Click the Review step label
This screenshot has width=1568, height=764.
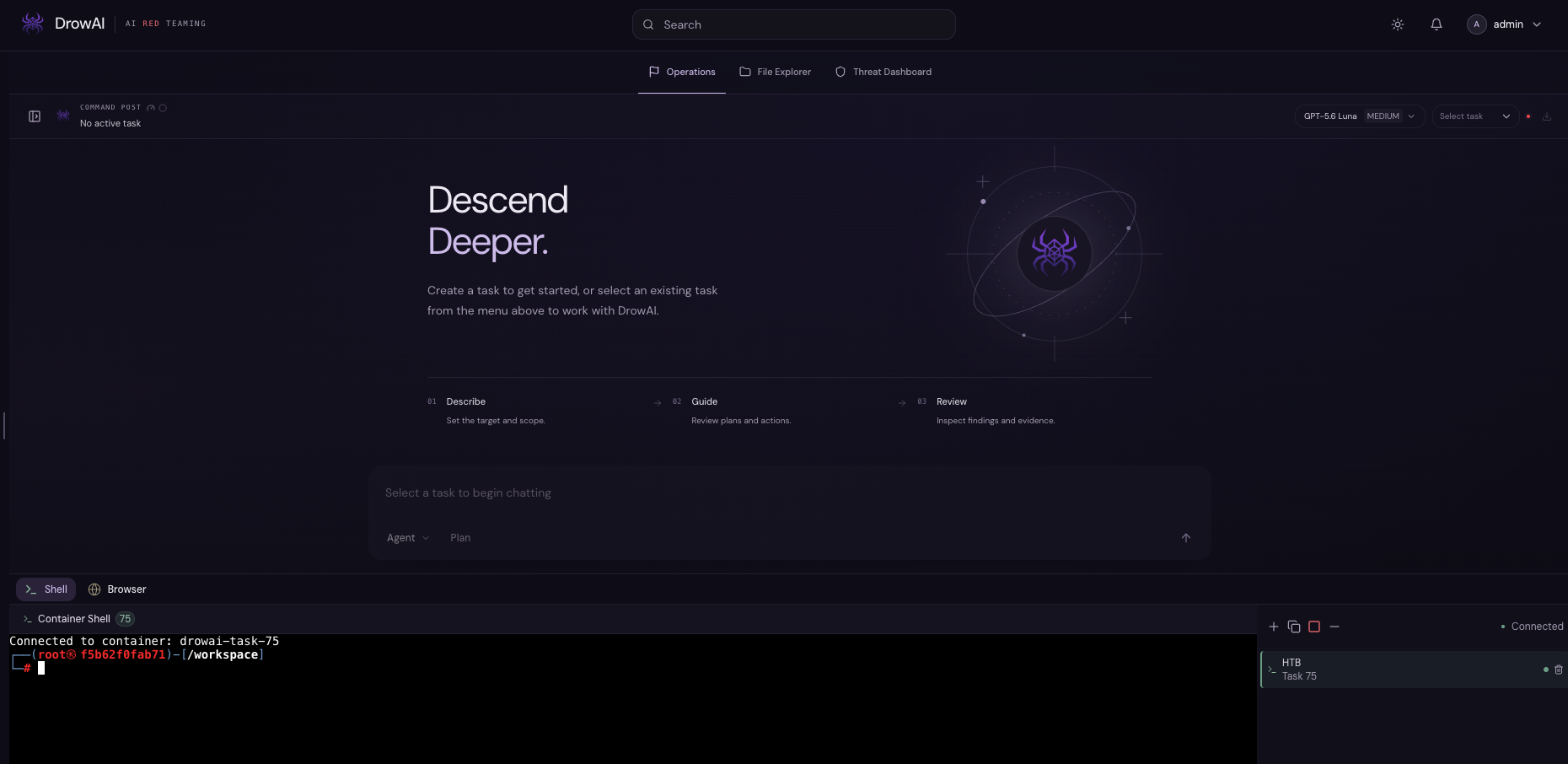coord(952,401)
